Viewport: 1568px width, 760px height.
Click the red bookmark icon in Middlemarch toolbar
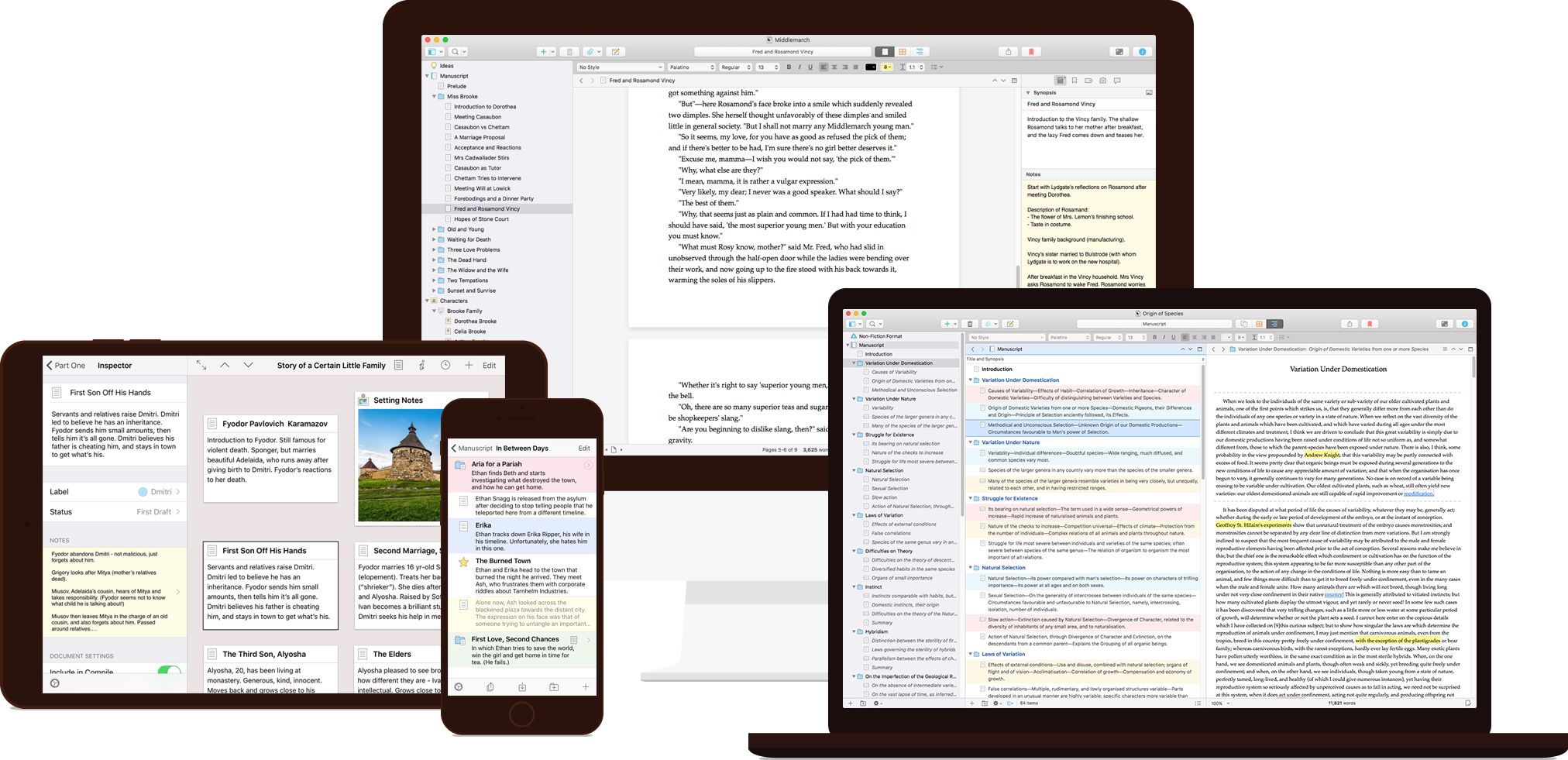[1031, 52]
